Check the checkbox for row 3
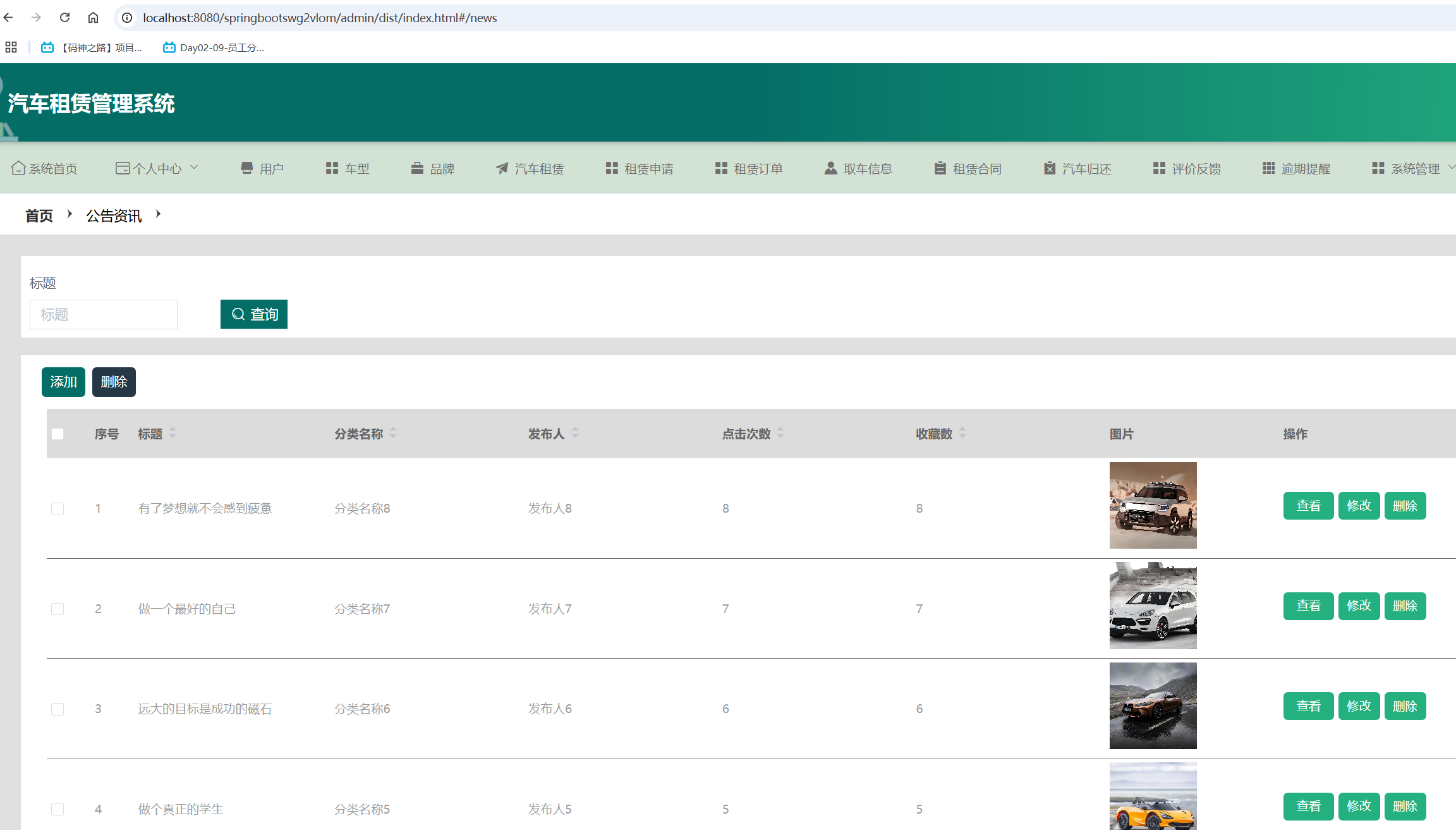 tap(58, 709)
